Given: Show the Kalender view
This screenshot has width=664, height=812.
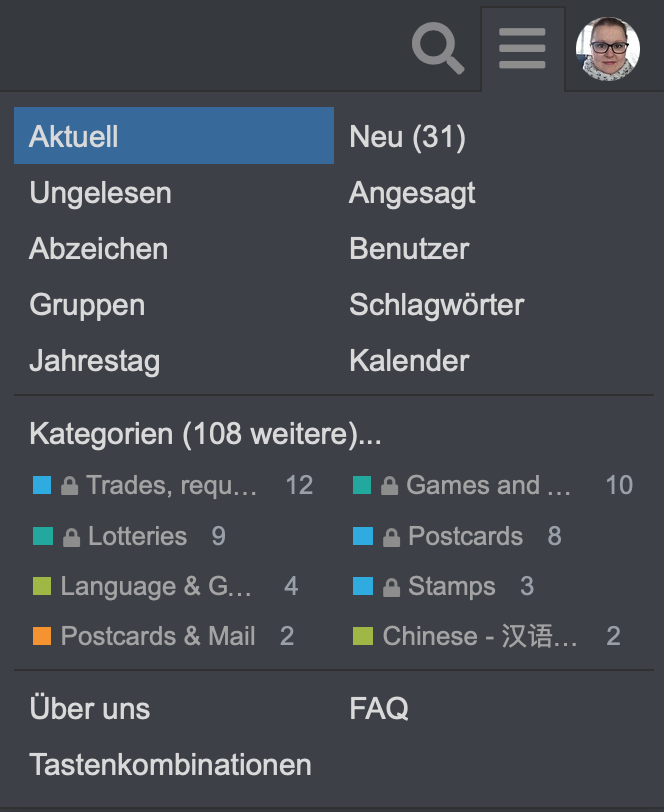Looking at the screenshot, I should click(409, 360).
